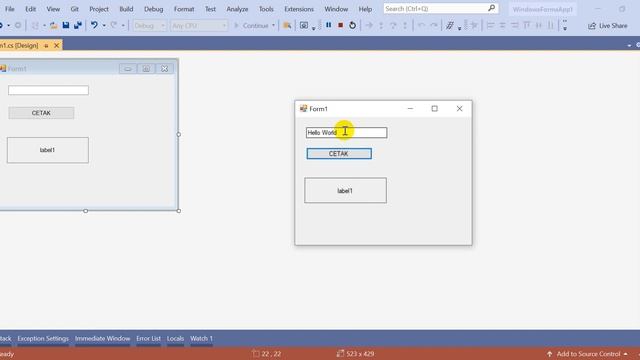Click the Step Over debug icon
This screenshot has height=360, width=640.
393,25
